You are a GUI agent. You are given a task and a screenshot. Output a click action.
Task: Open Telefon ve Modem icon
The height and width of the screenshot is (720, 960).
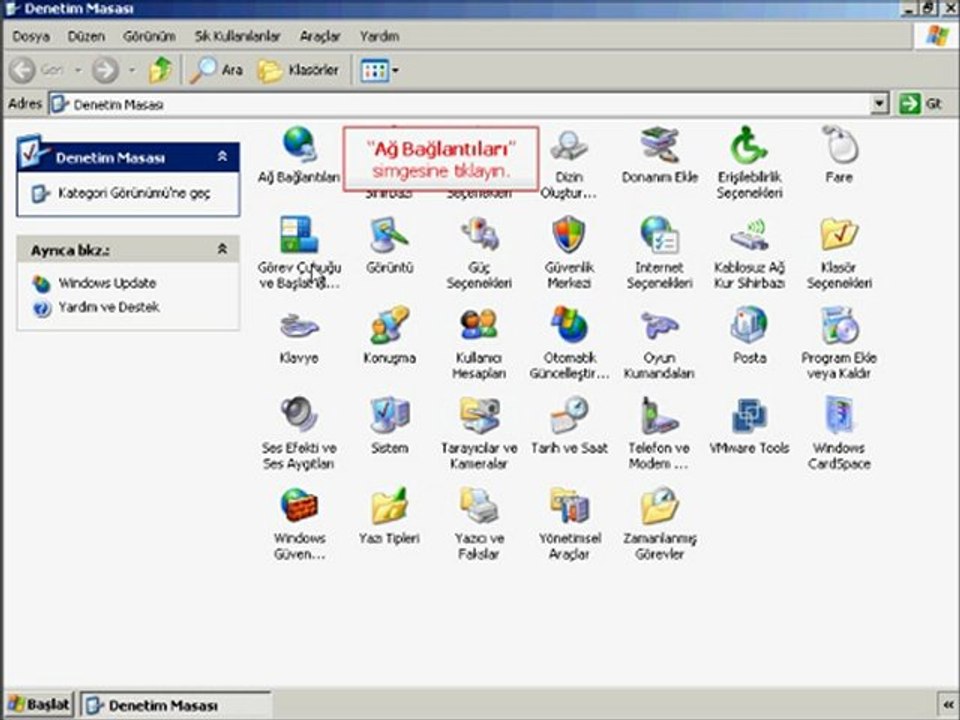click(x=659, y=415)
